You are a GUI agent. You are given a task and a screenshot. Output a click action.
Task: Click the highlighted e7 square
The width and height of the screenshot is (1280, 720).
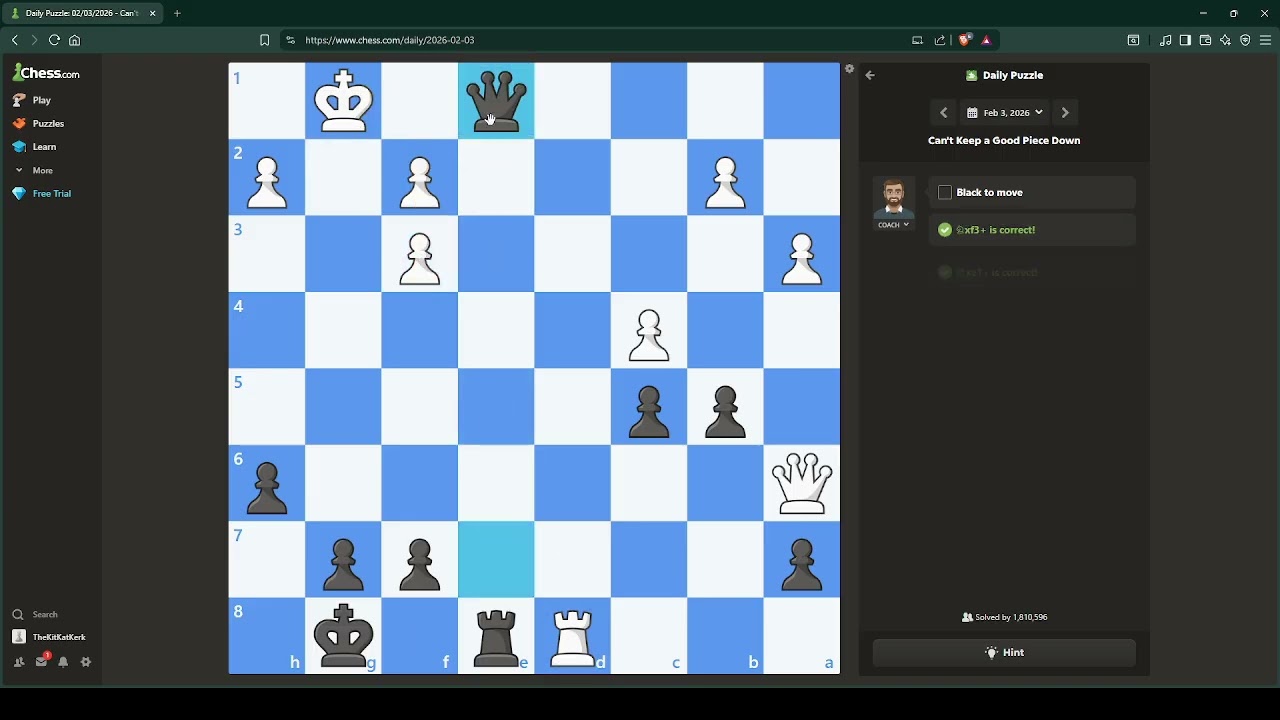coord(496,560)
